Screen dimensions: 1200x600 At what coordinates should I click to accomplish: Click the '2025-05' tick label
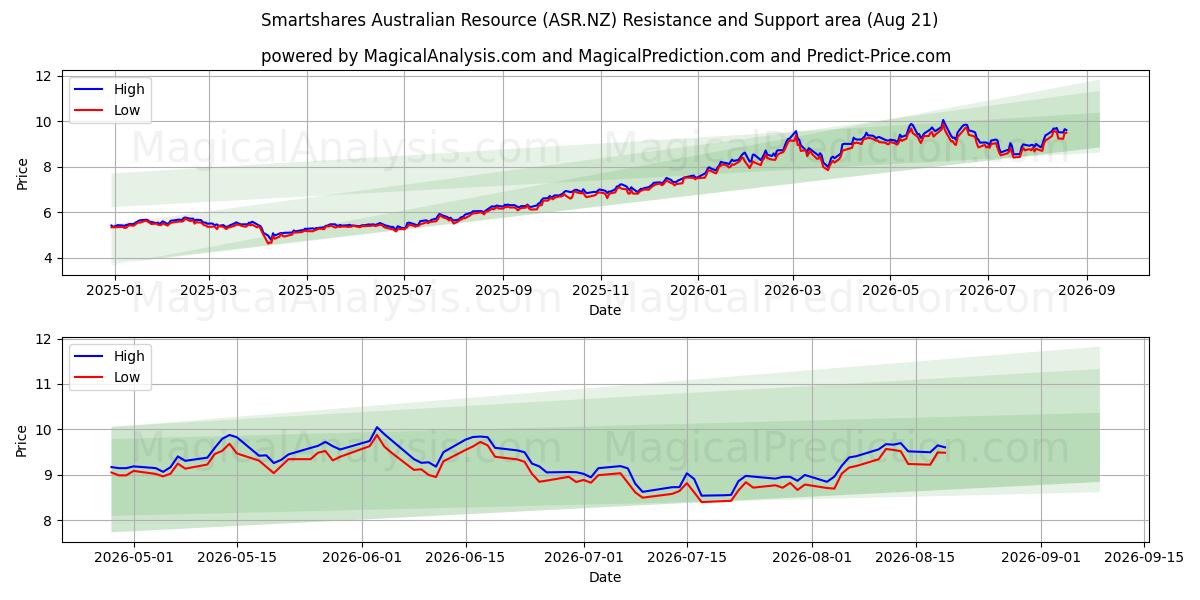pyautogui.click(x=306, y=291)
